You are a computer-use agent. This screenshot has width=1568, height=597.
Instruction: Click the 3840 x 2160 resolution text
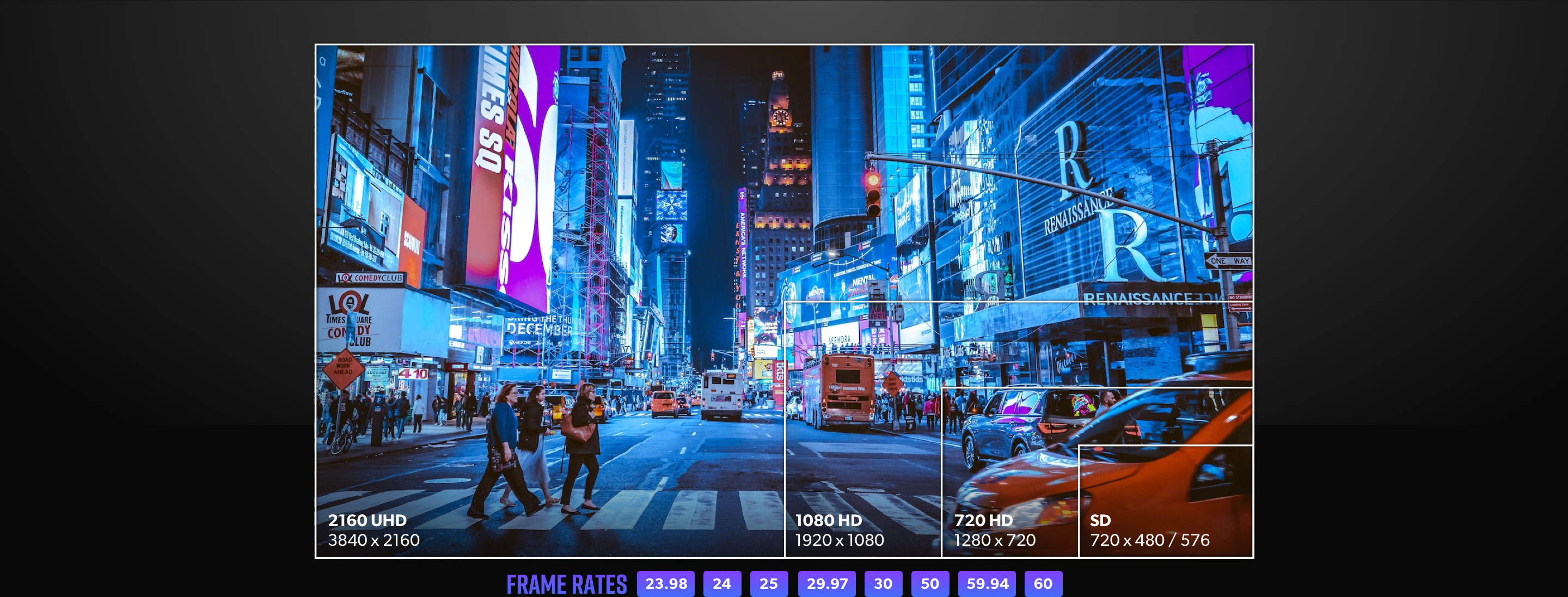373,540
